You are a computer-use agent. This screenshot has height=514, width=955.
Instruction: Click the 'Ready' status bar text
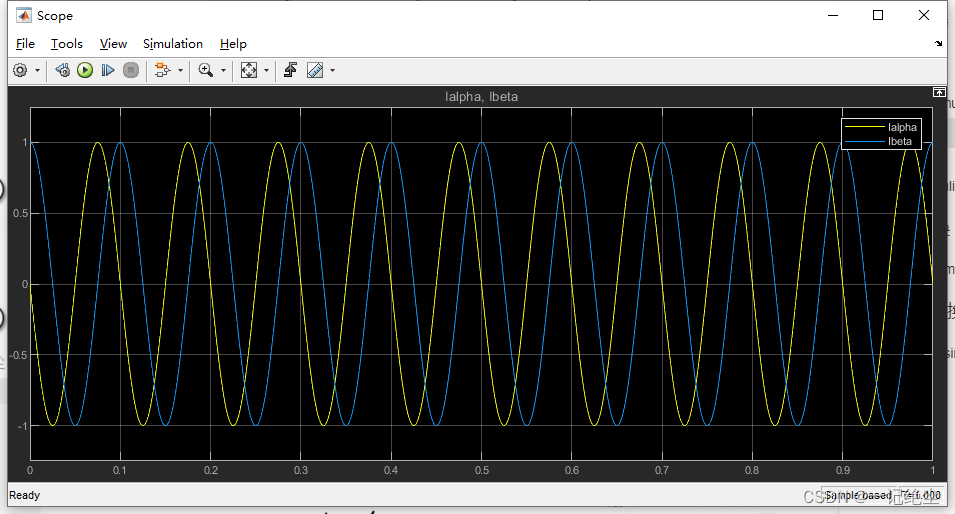coord(24,495)
